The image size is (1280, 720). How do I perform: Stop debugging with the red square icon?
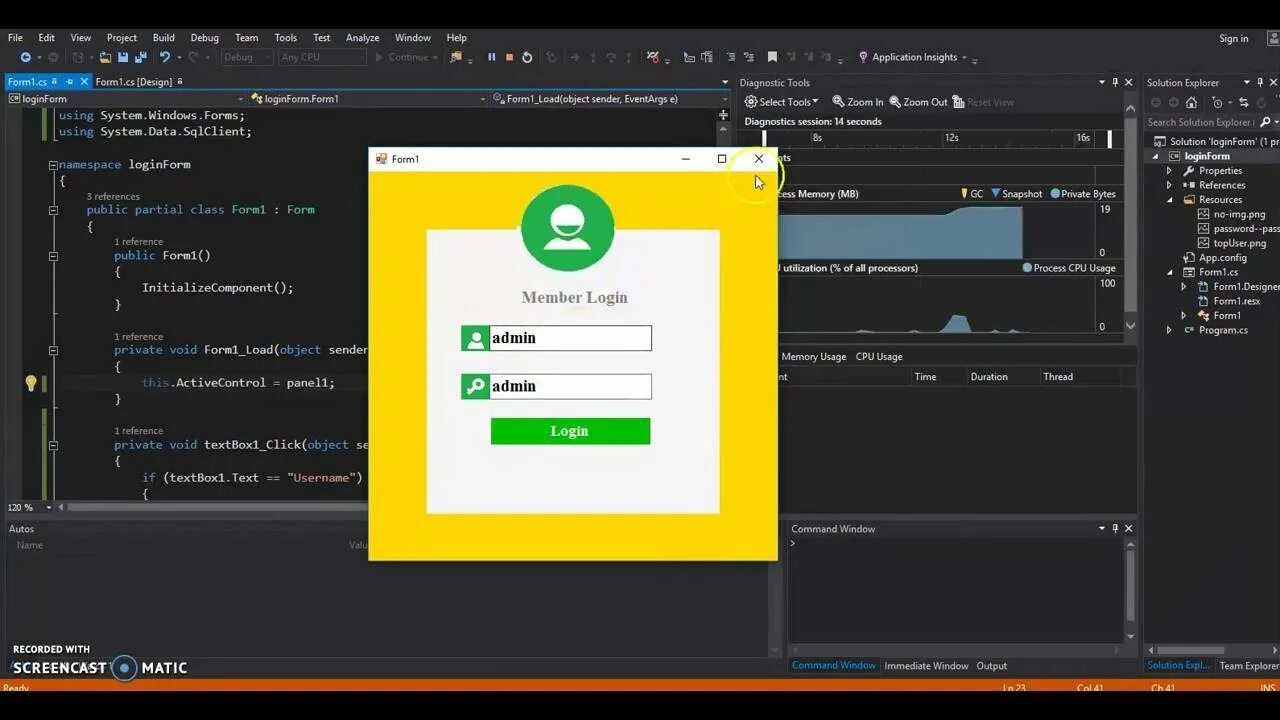[509, 58]
